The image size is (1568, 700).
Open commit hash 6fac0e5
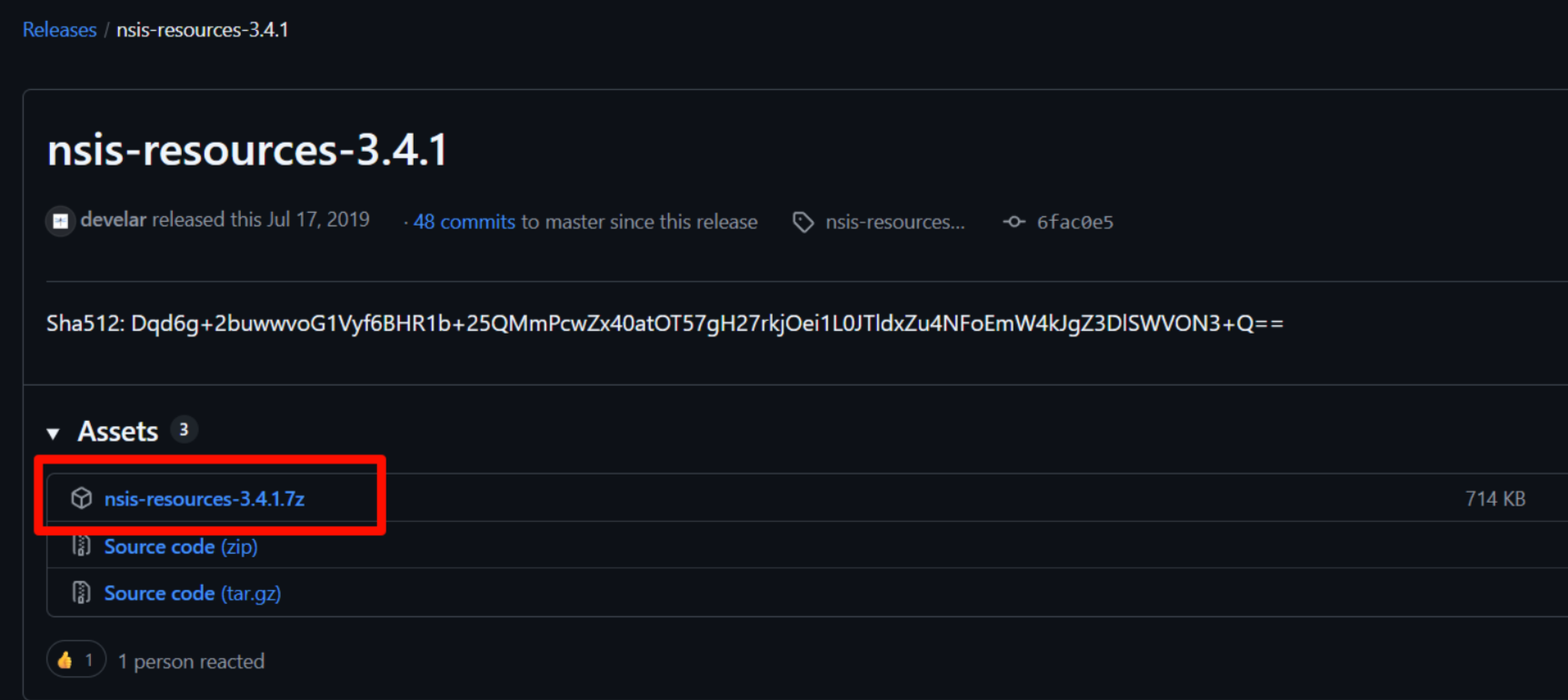tap(1074, 222)
